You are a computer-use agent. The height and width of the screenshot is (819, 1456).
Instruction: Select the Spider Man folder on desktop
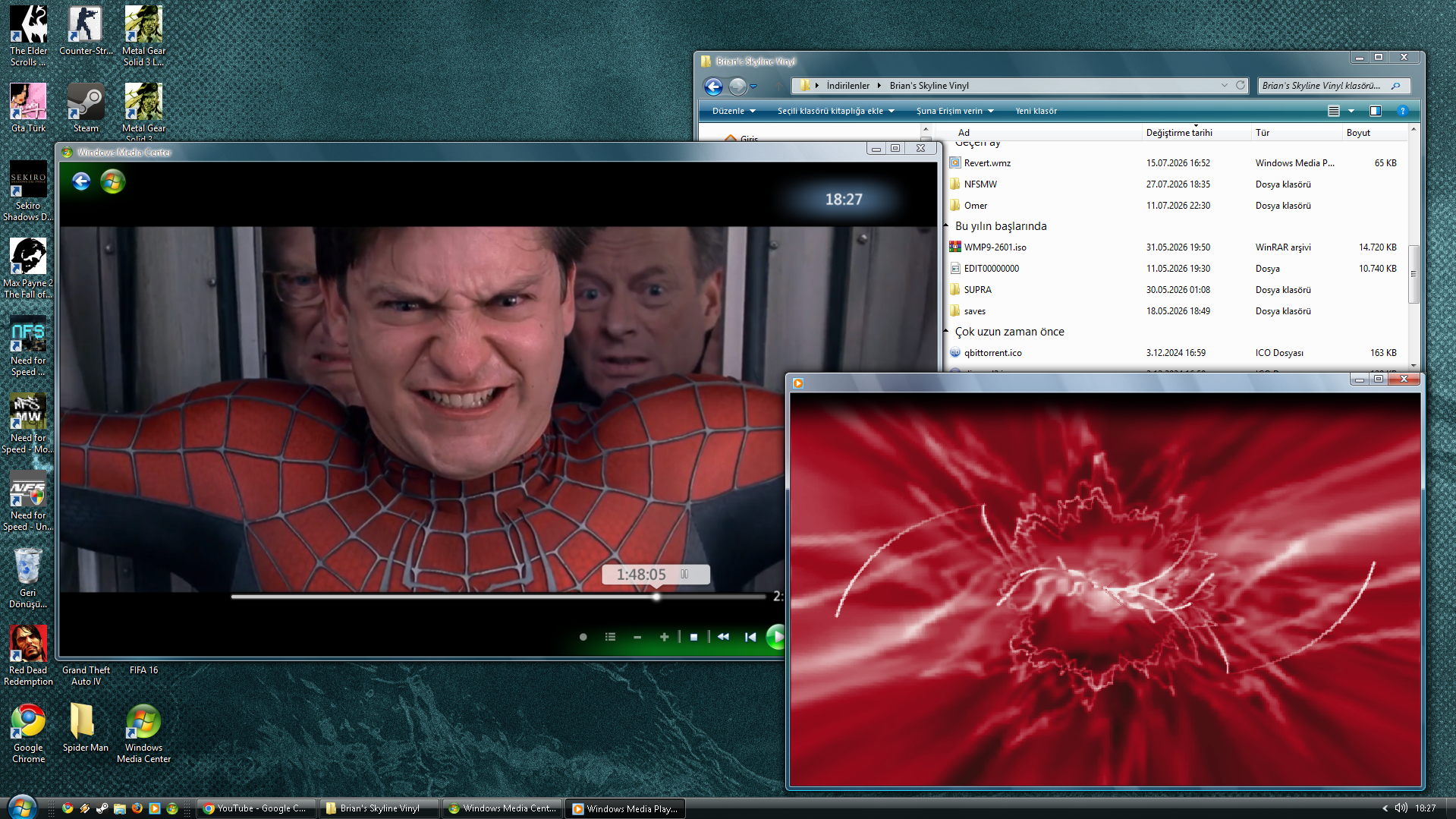(x=86, y=727)
